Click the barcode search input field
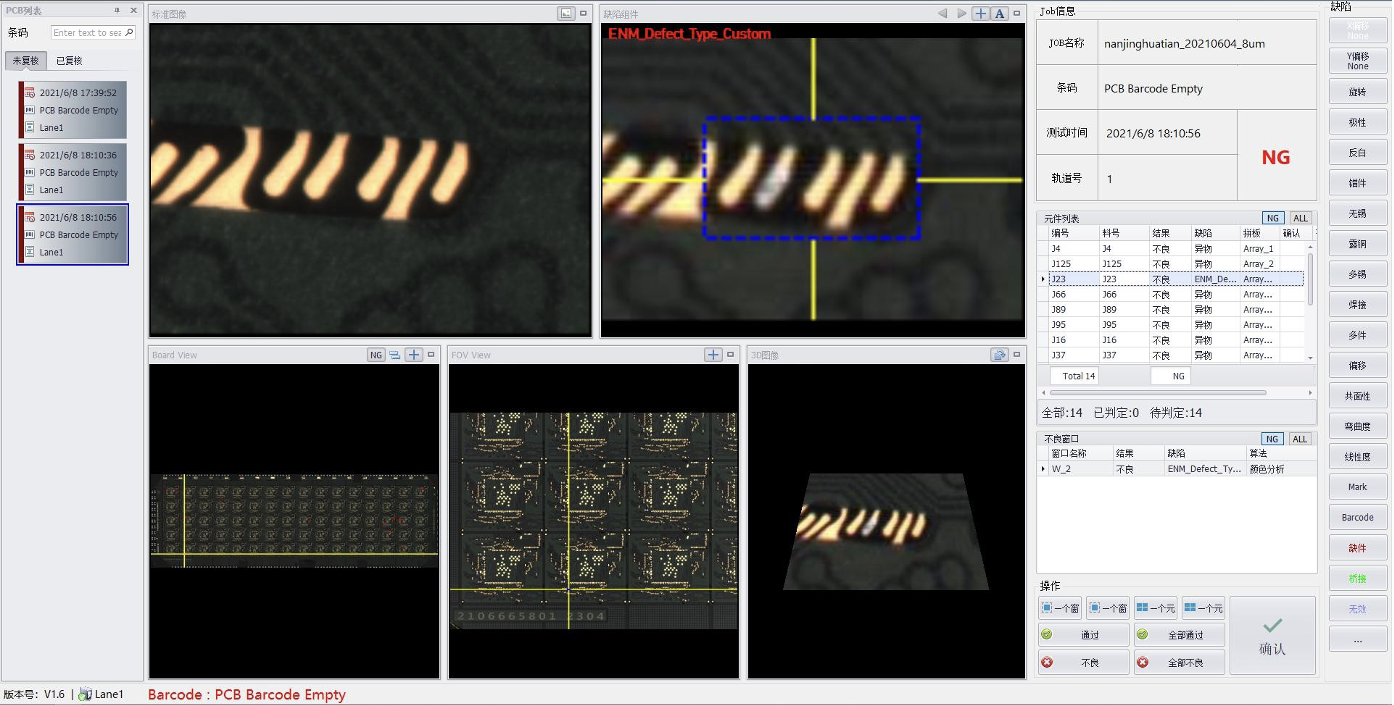The image size is (1394, 705). tap(93, 33)
